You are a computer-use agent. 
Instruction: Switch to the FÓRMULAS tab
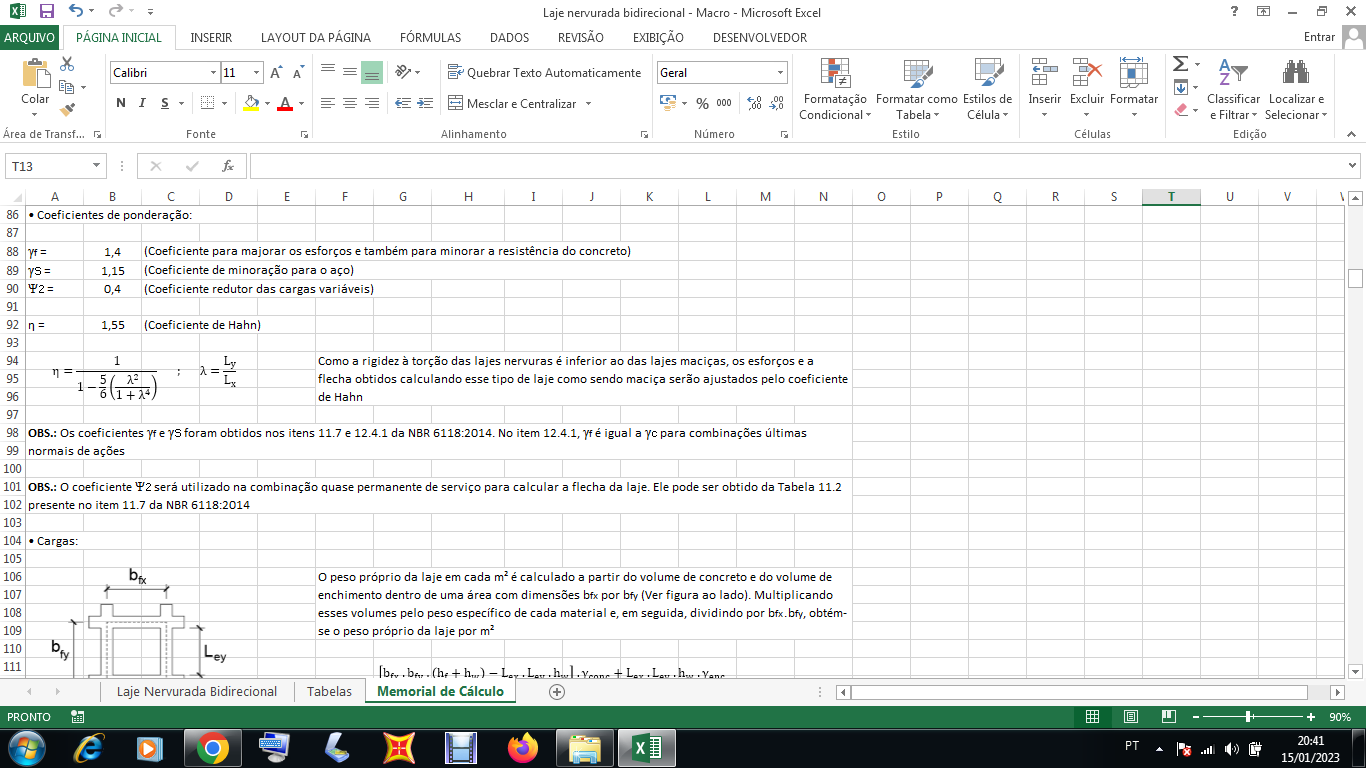[x=430, y=37]
